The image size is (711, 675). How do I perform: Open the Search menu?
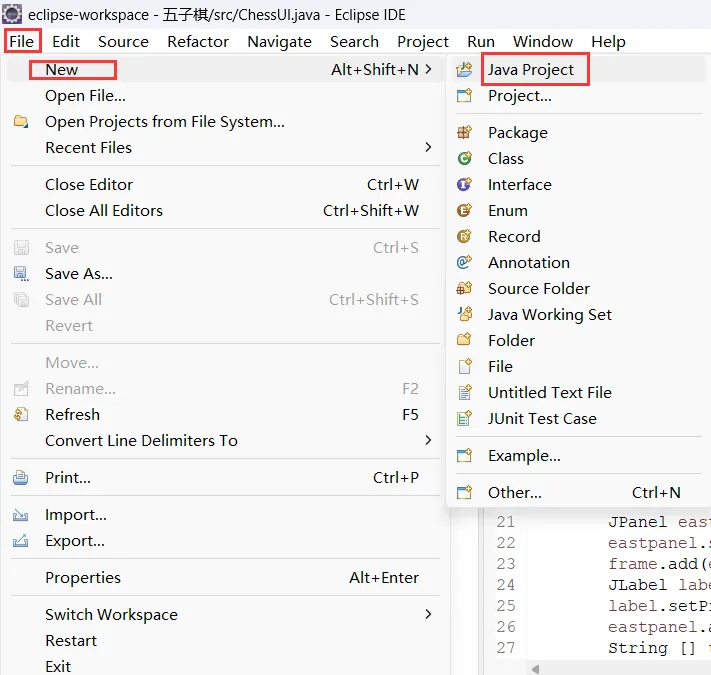[354, 41]
